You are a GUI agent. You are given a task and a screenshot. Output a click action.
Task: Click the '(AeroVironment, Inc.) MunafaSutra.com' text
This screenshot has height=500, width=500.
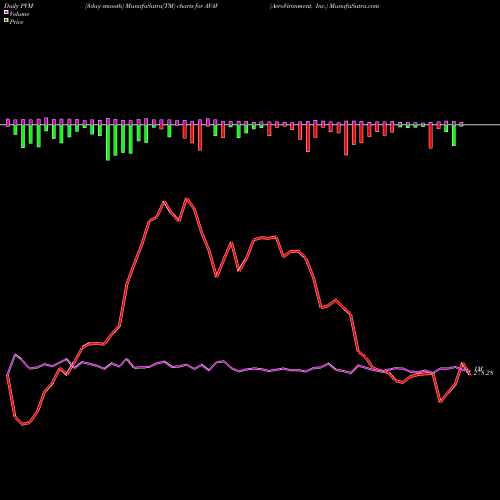coord(324,6)
